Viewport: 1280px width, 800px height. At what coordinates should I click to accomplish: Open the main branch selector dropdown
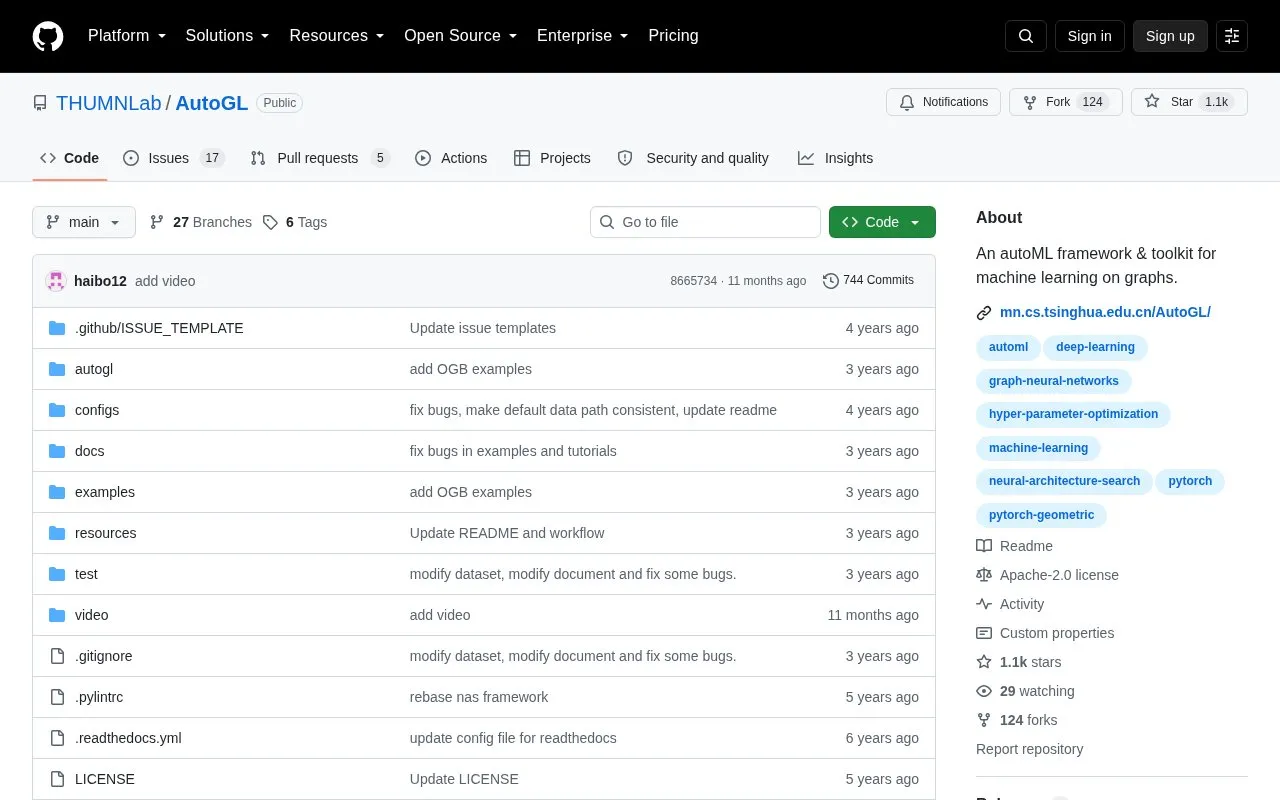tap(84, 222)
